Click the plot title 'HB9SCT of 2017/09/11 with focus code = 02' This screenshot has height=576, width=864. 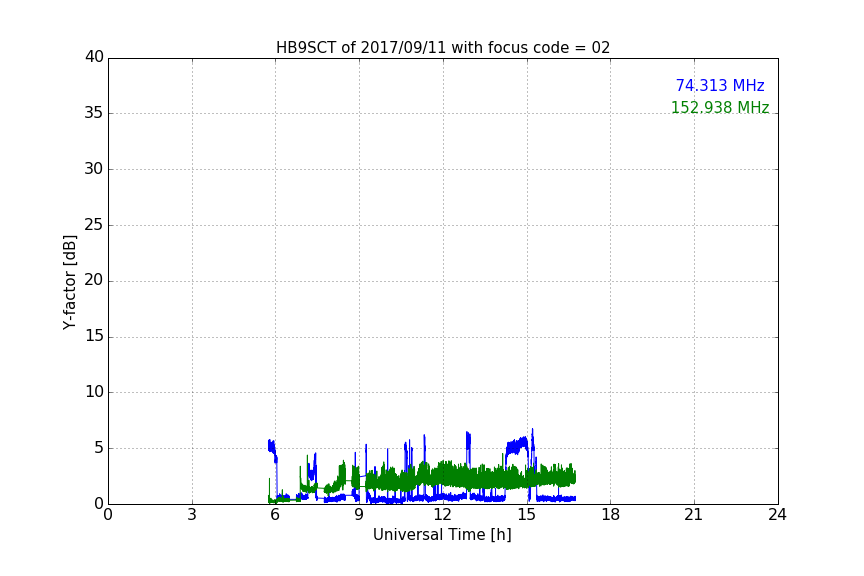[442, 47]
